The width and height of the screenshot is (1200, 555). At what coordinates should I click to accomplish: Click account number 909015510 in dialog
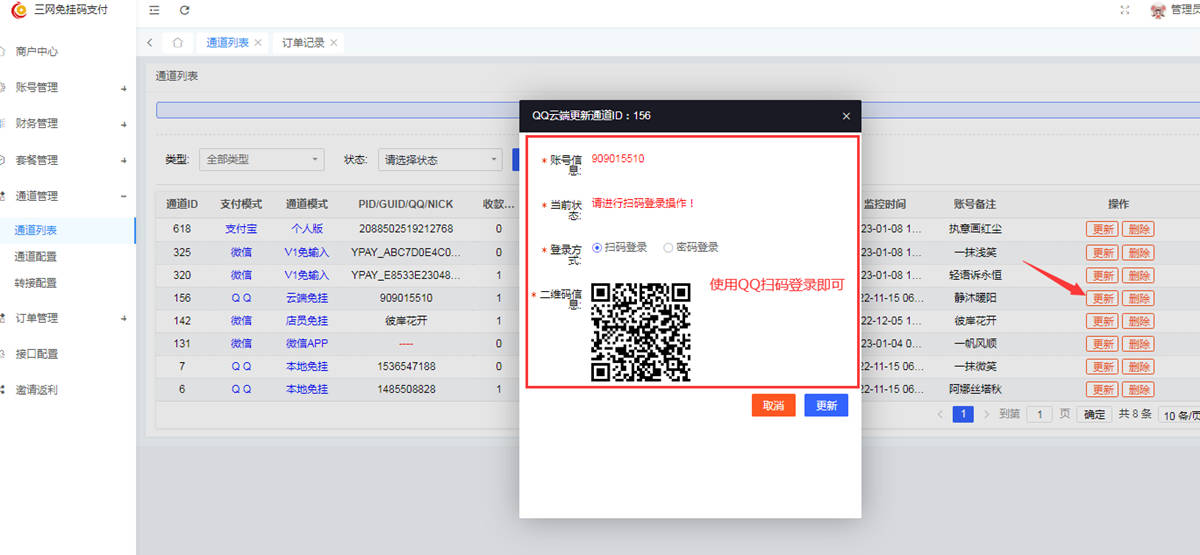(618, 159)
